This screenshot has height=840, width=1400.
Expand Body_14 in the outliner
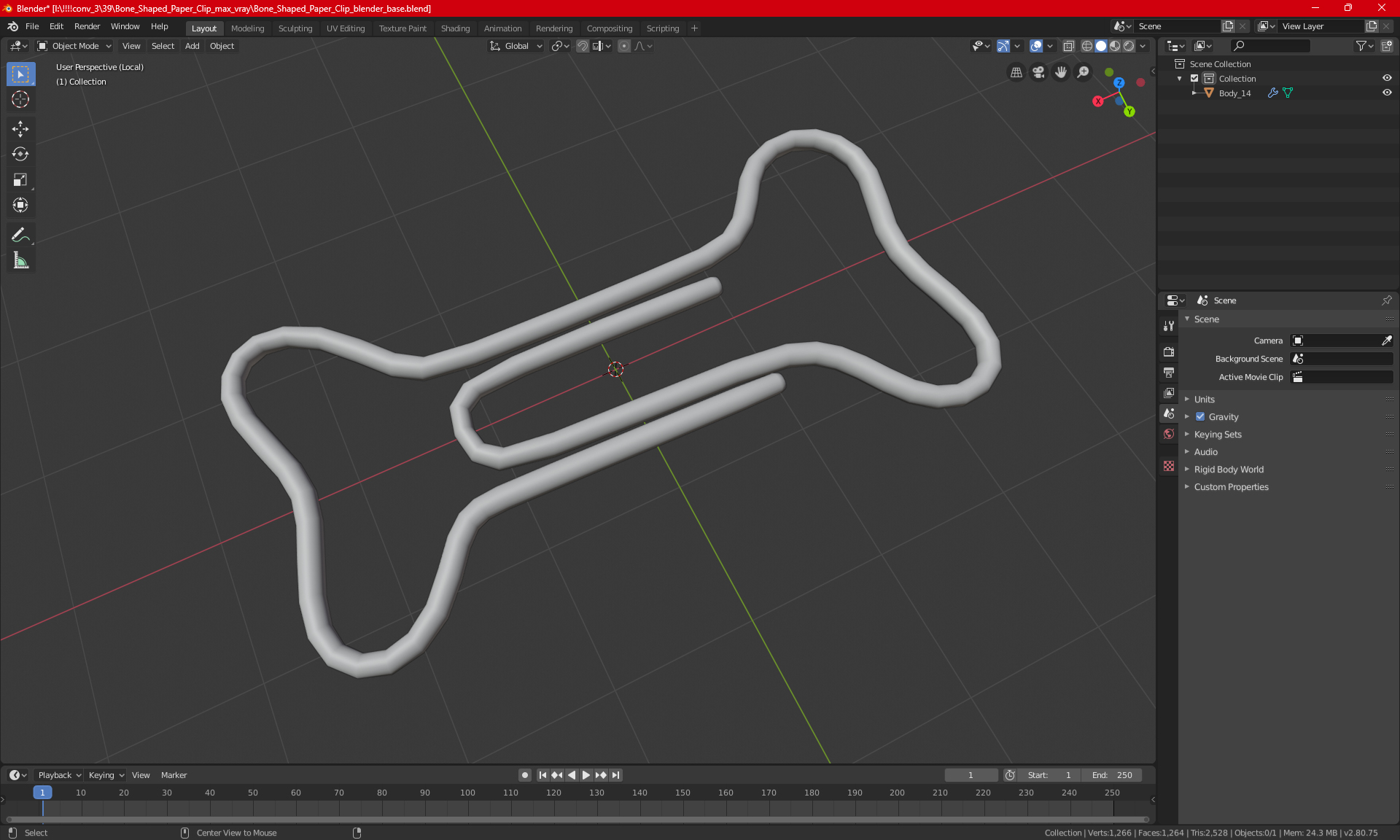pos(1194,93)
